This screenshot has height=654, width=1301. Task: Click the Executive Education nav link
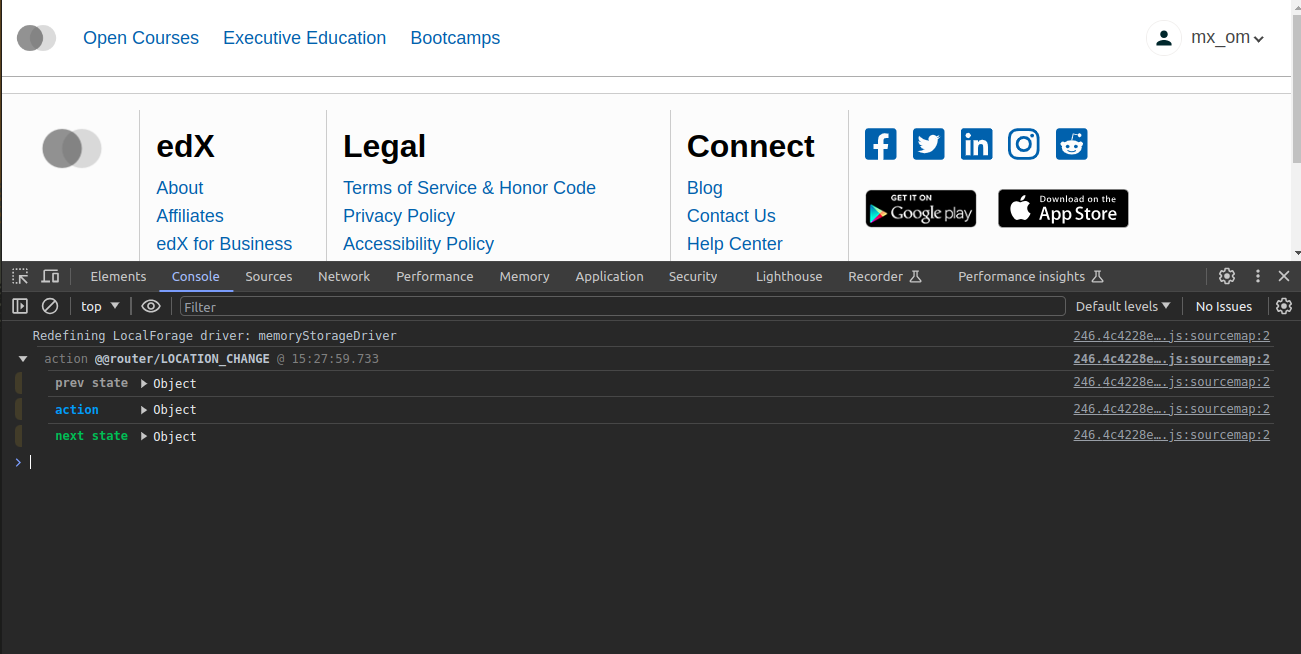pyautogui.click(x=305, y=38)
